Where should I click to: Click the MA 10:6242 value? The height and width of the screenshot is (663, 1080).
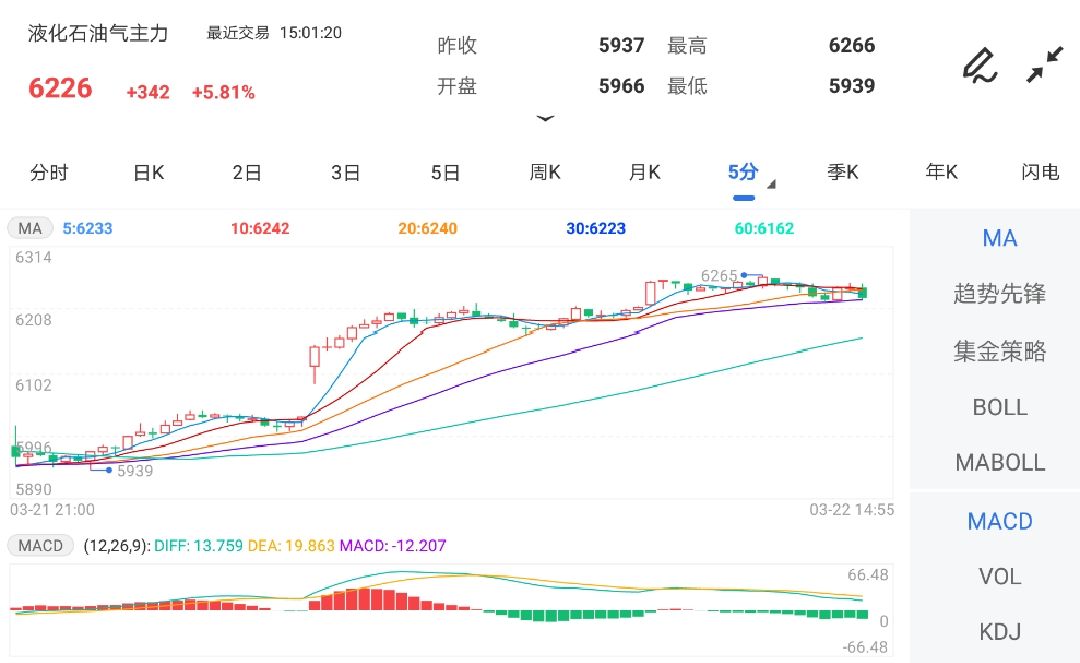[260, 229]
